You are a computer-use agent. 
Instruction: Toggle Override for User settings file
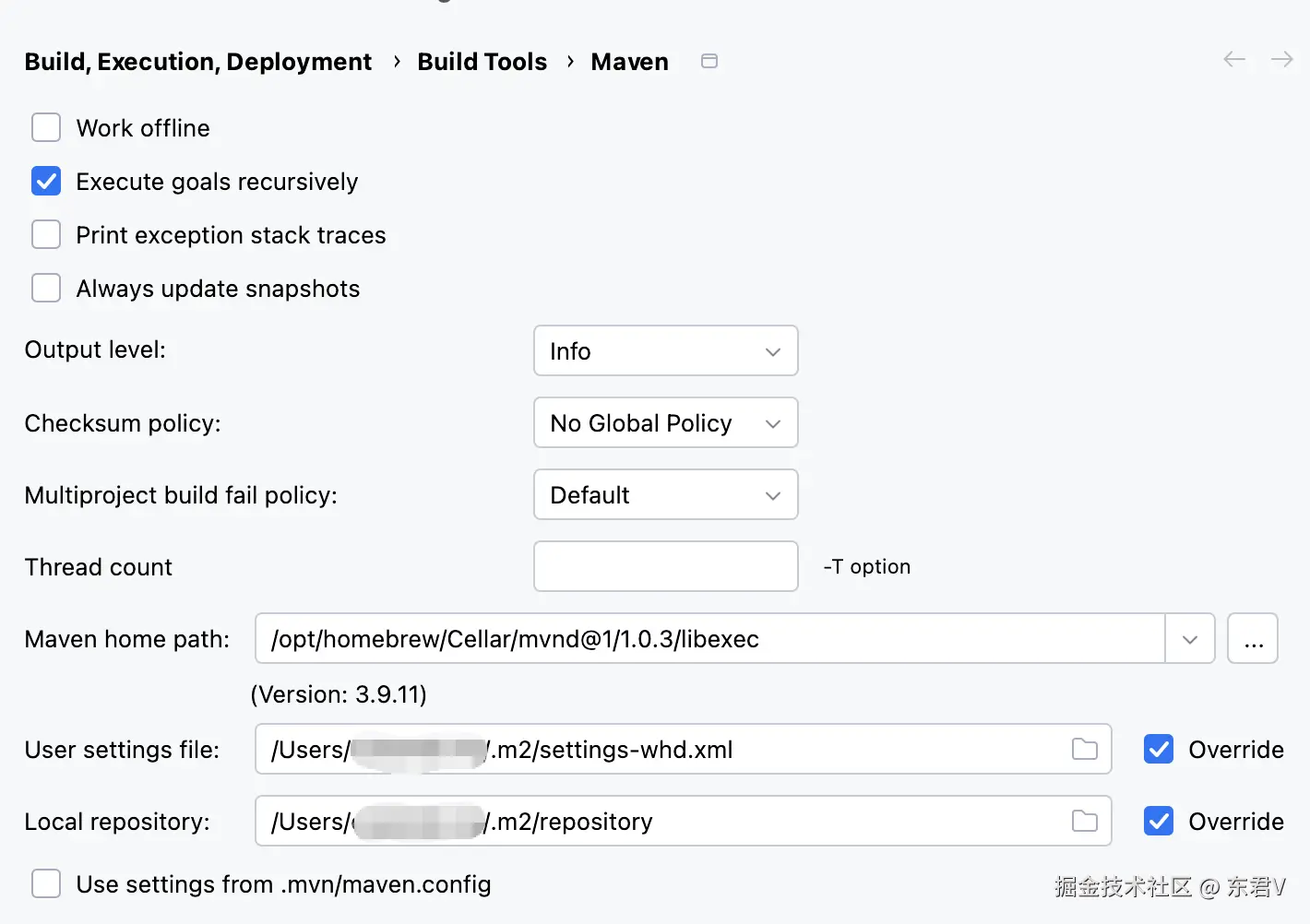(x=1159, y=749)
